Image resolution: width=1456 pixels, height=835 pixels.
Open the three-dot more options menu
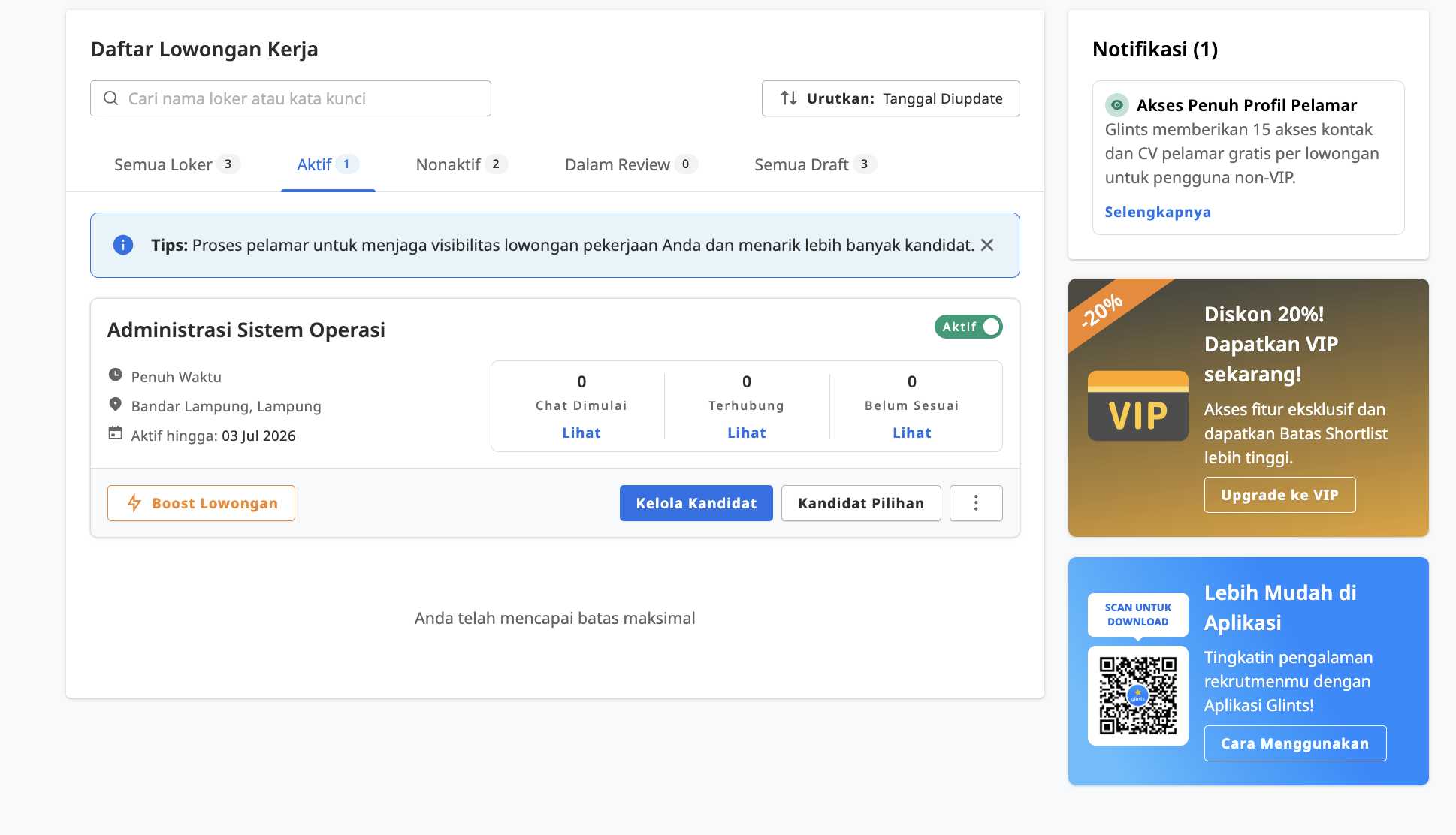(976, 503)
